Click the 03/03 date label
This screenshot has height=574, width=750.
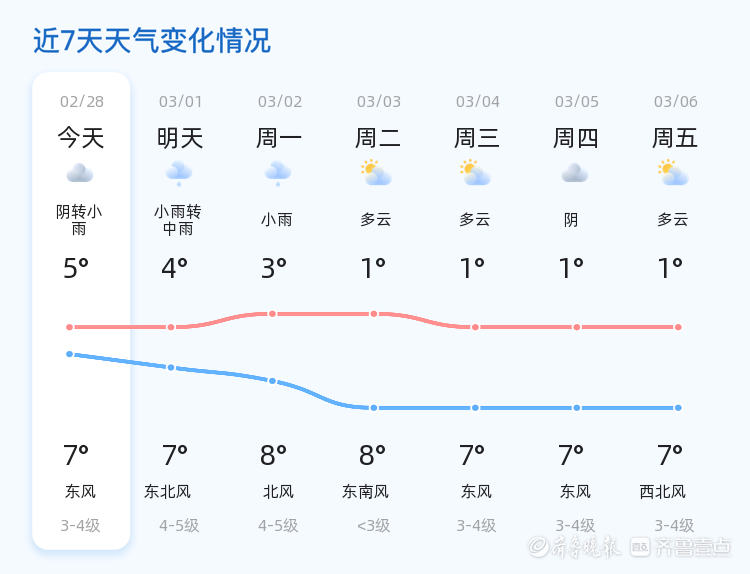tap(379, 102)
